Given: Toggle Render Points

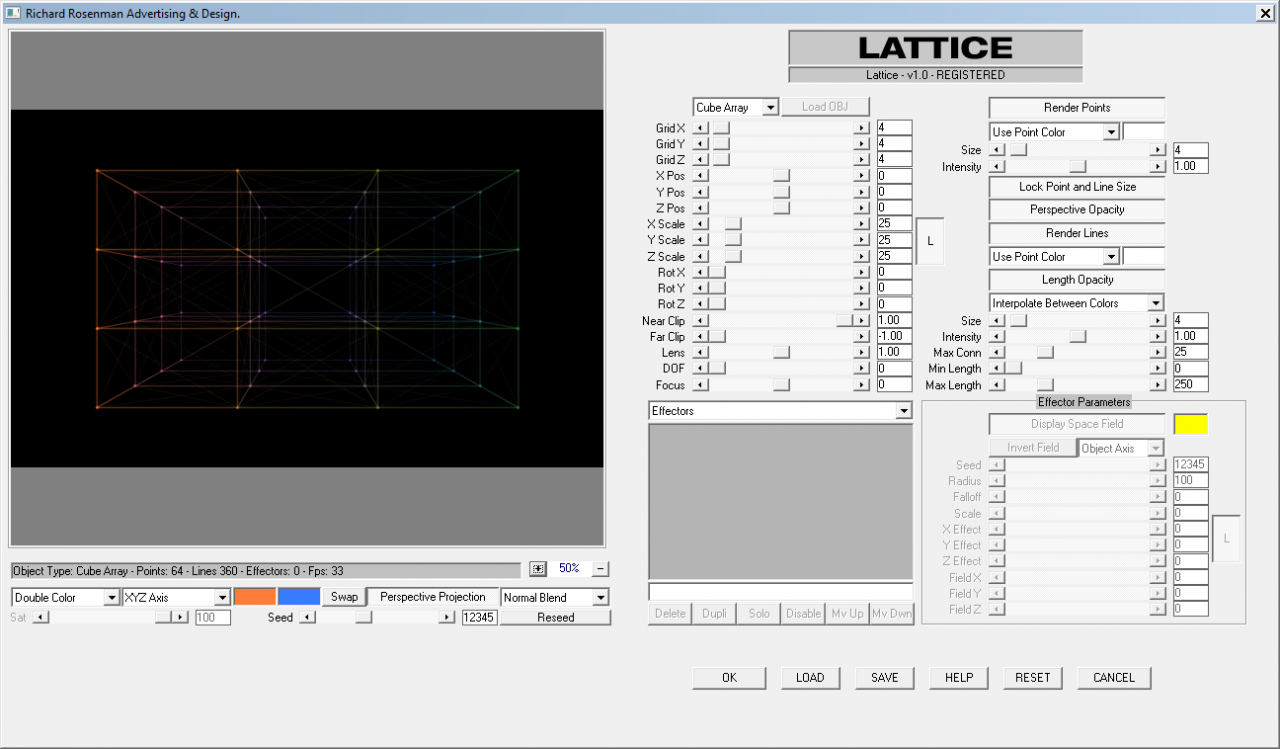Looking at the screenshot, I should [x=1076, y=107].
